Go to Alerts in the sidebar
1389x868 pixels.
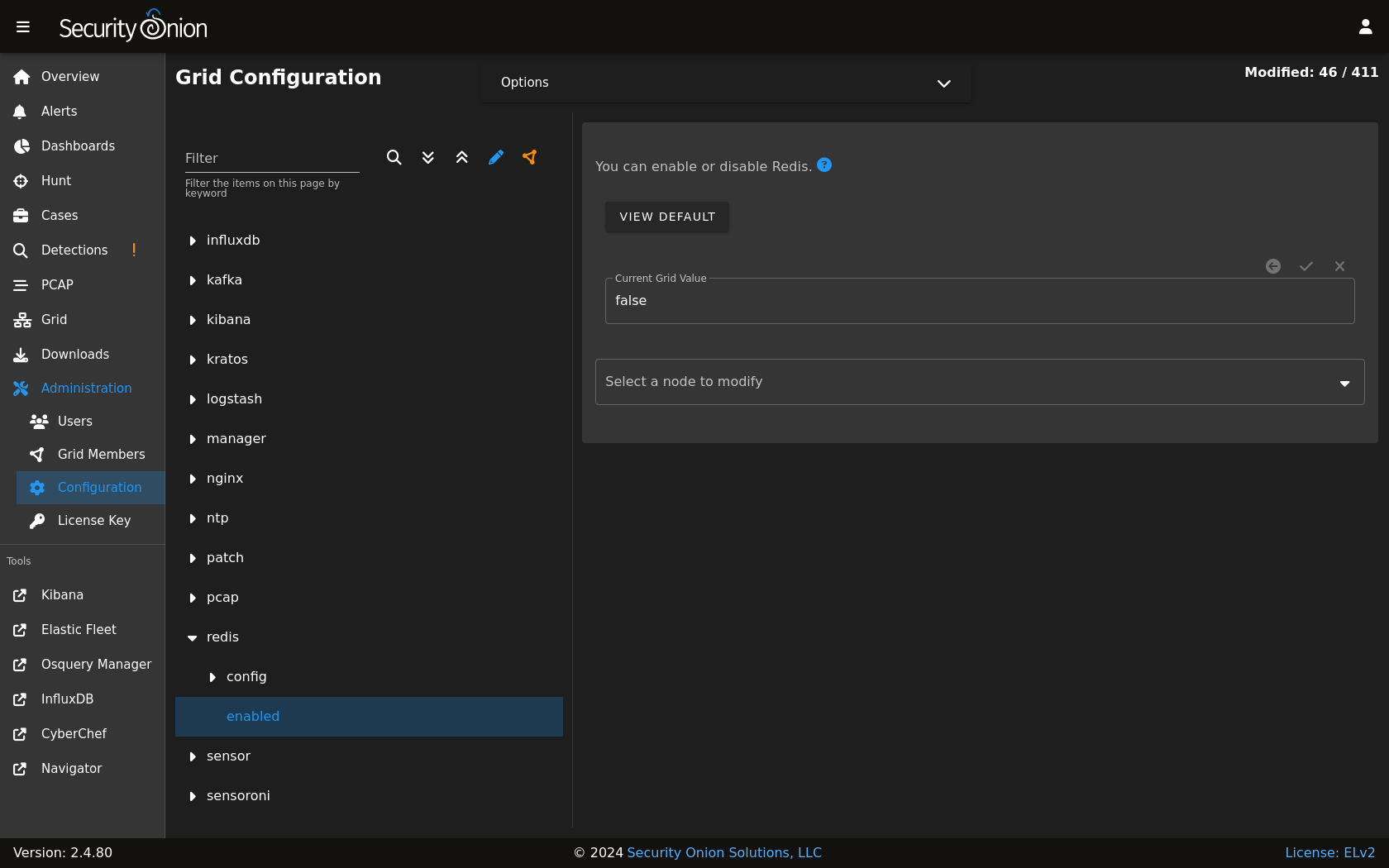(83, 112)
